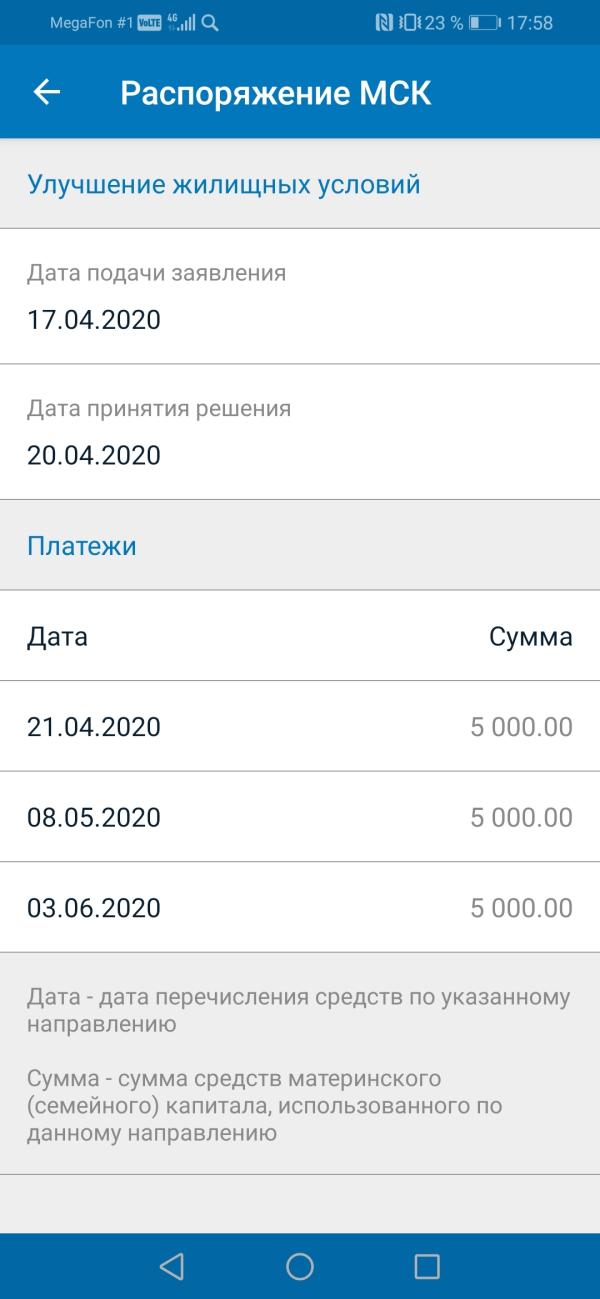
Task: Tap the back arrow in header
Action: [x=47, y=92]
